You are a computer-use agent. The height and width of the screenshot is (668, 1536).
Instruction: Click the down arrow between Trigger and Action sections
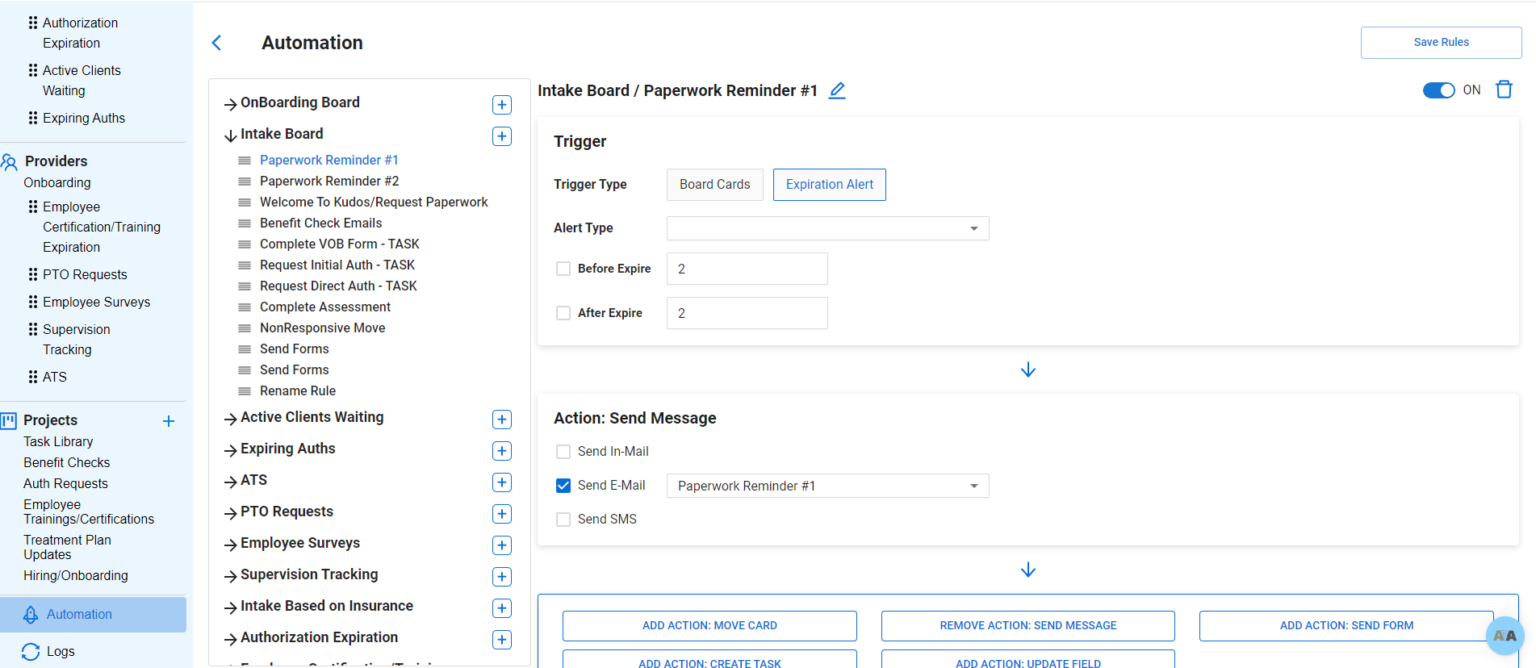(1028, 369)
